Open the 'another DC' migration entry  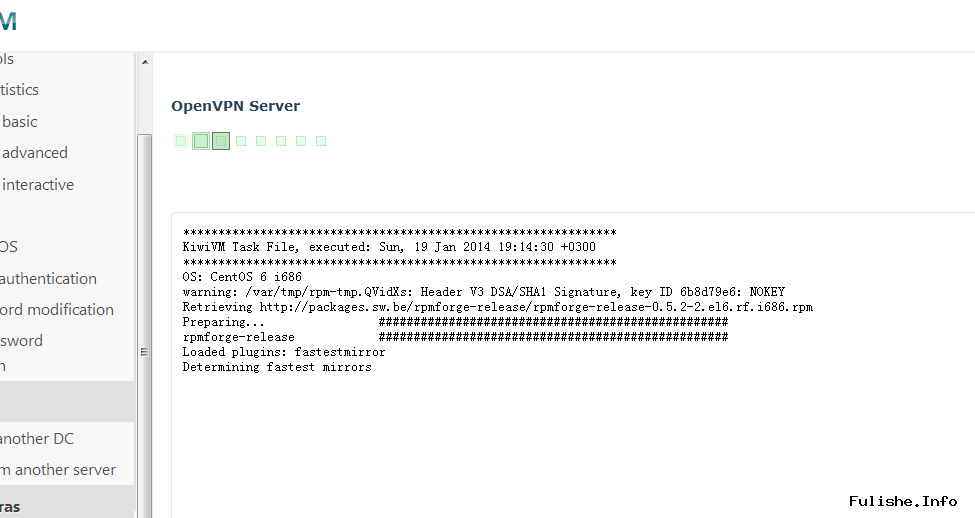coord(37,439)
